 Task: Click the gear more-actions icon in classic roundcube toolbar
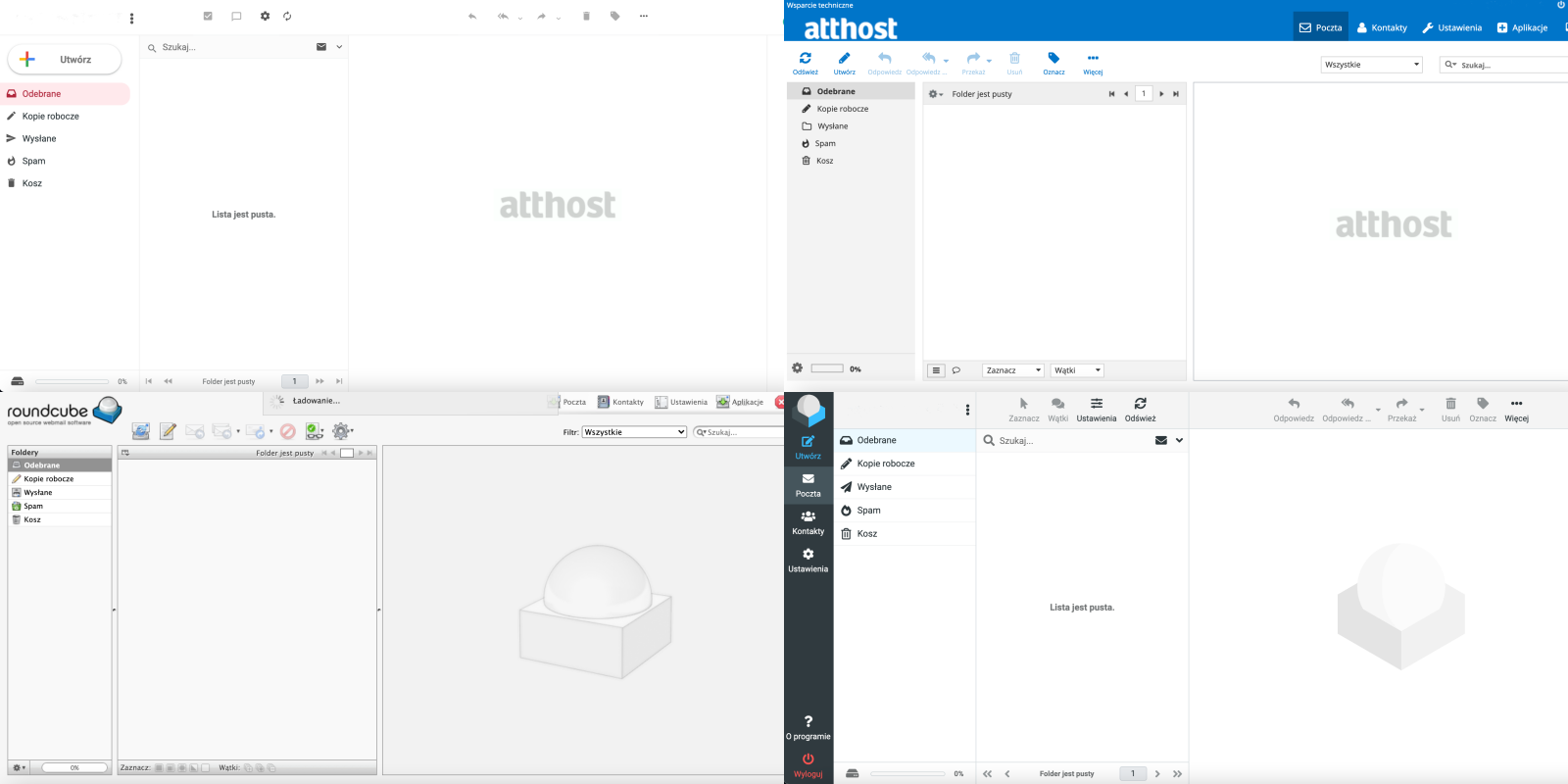[x=341, y=431]
